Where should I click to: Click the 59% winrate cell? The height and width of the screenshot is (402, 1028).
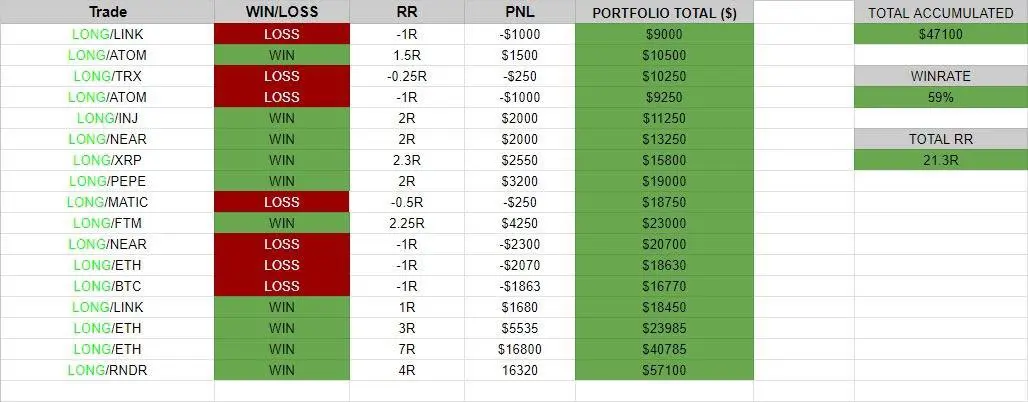coord(941,97)
